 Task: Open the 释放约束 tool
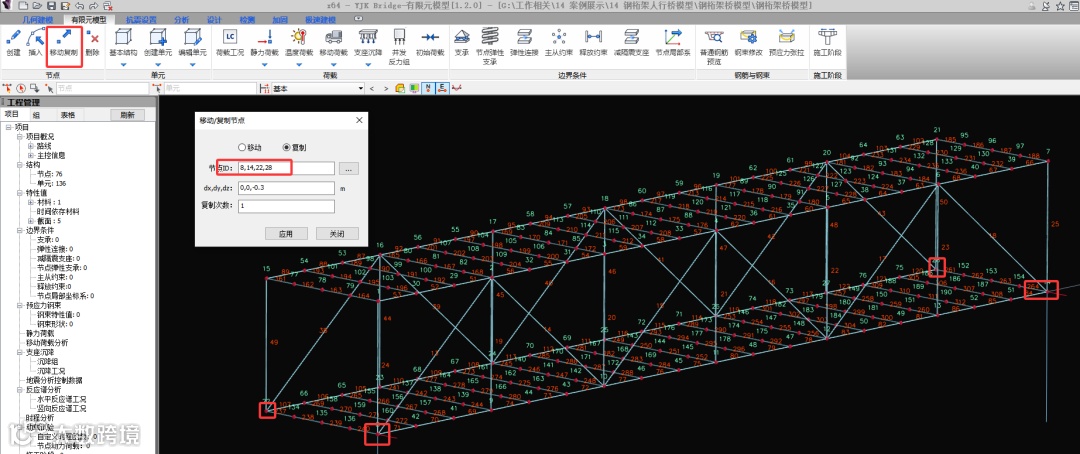pyautogui.click(x=593, y=41)
